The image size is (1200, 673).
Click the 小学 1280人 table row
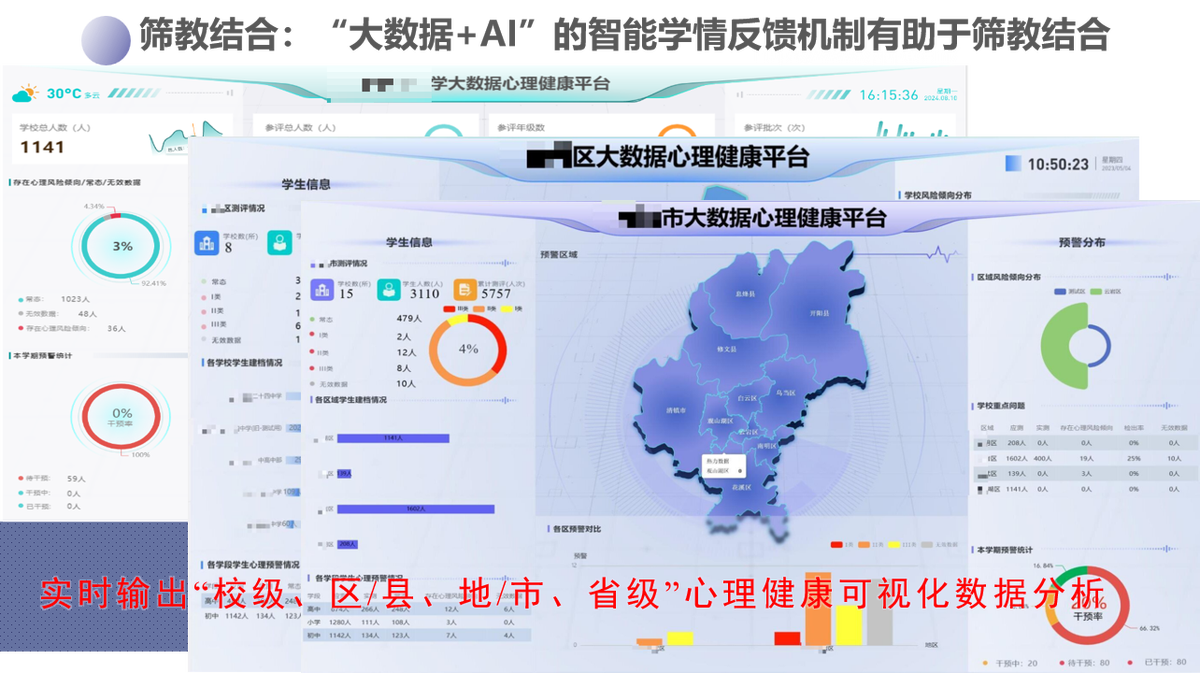coord(416,621)
